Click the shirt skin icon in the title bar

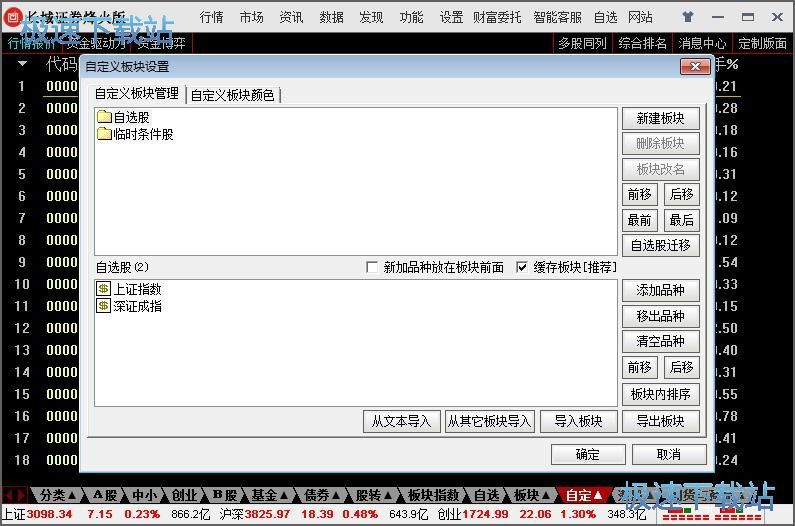687,17
